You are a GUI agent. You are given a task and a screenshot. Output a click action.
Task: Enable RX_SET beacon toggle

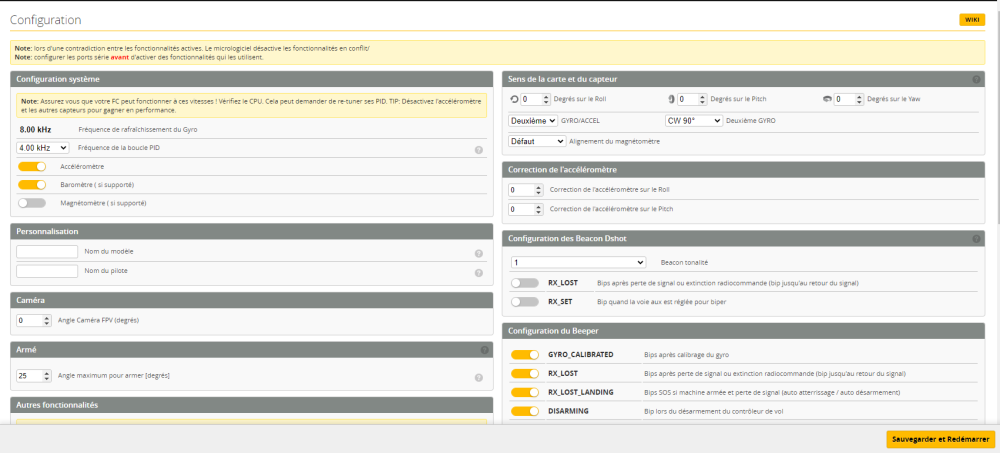(524, 301)
